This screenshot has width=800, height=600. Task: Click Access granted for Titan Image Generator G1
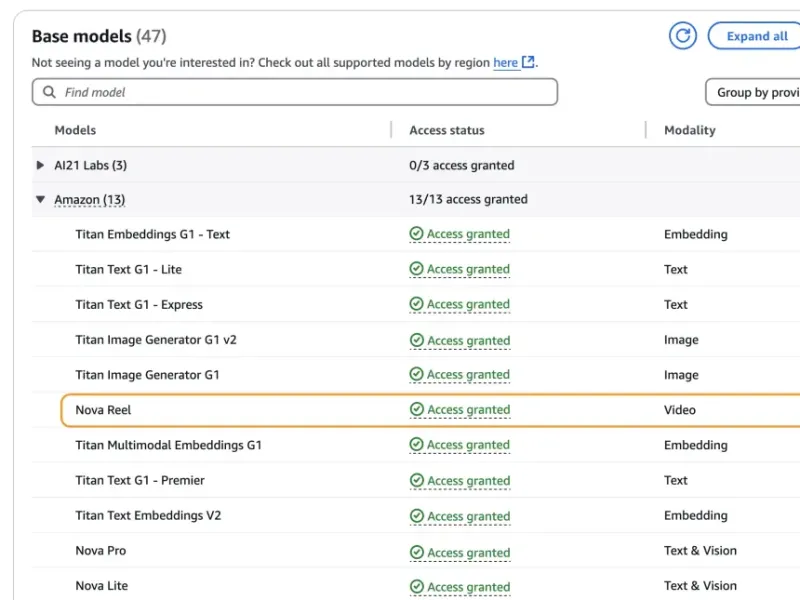point(468,374)
